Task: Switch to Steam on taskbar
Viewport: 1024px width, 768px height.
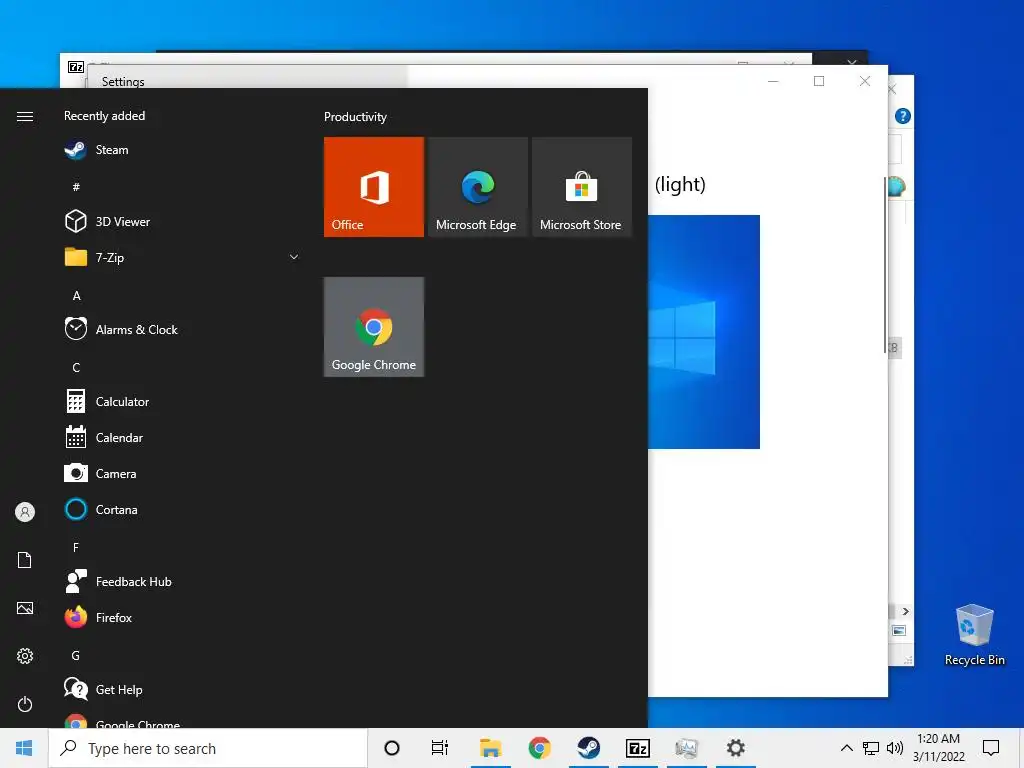Action: pyautogui.click(x=588, y=748)
